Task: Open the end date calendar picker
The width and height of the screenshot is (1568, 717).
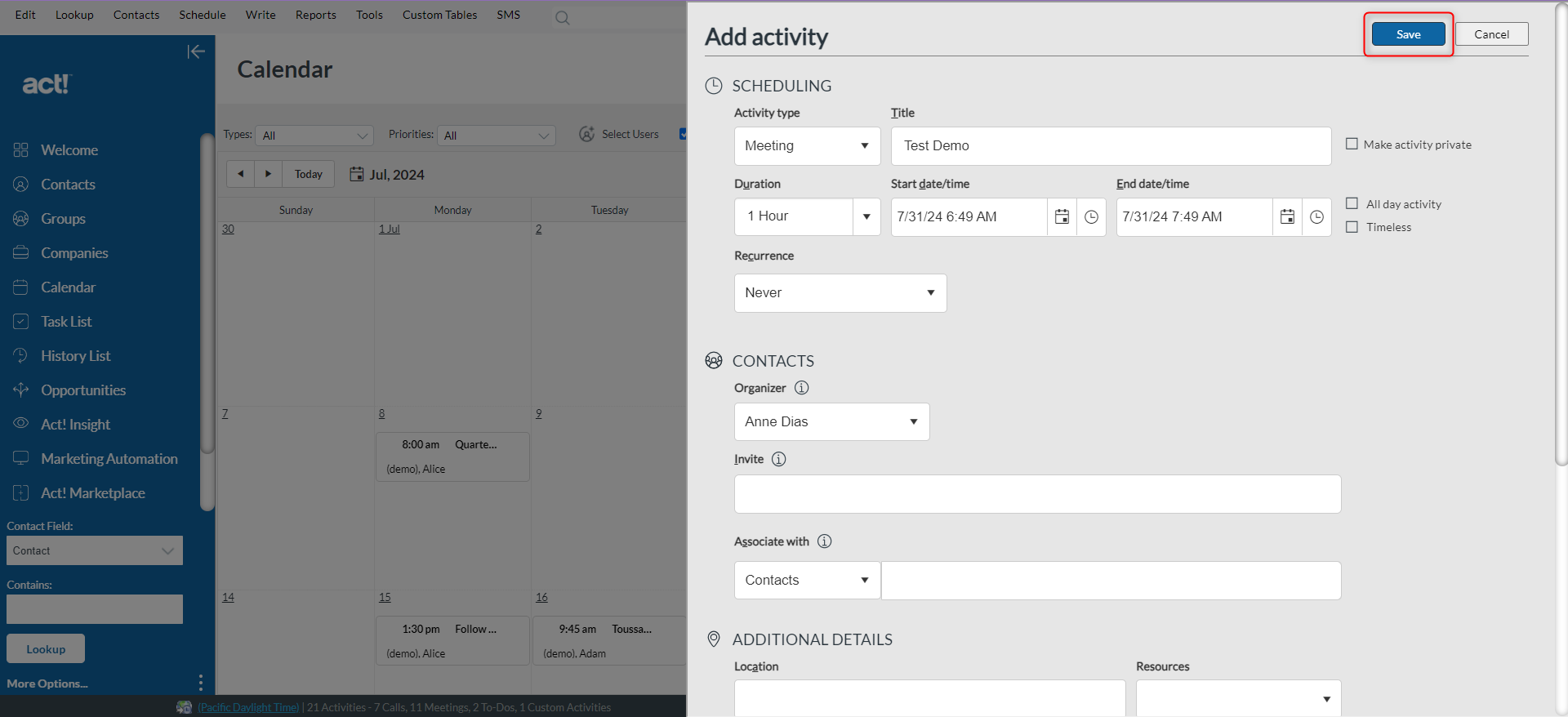Action: (x=1287, y=217)
